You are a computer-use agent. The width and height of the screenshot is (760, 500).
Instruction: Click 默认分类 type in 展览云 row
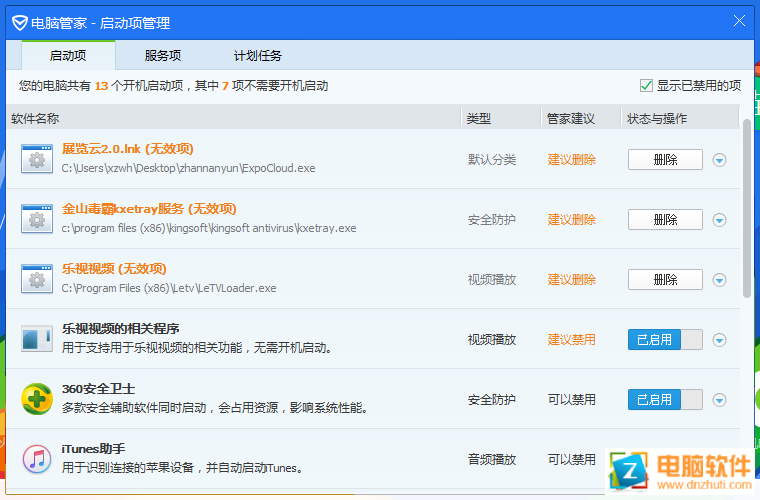point(491,159)
